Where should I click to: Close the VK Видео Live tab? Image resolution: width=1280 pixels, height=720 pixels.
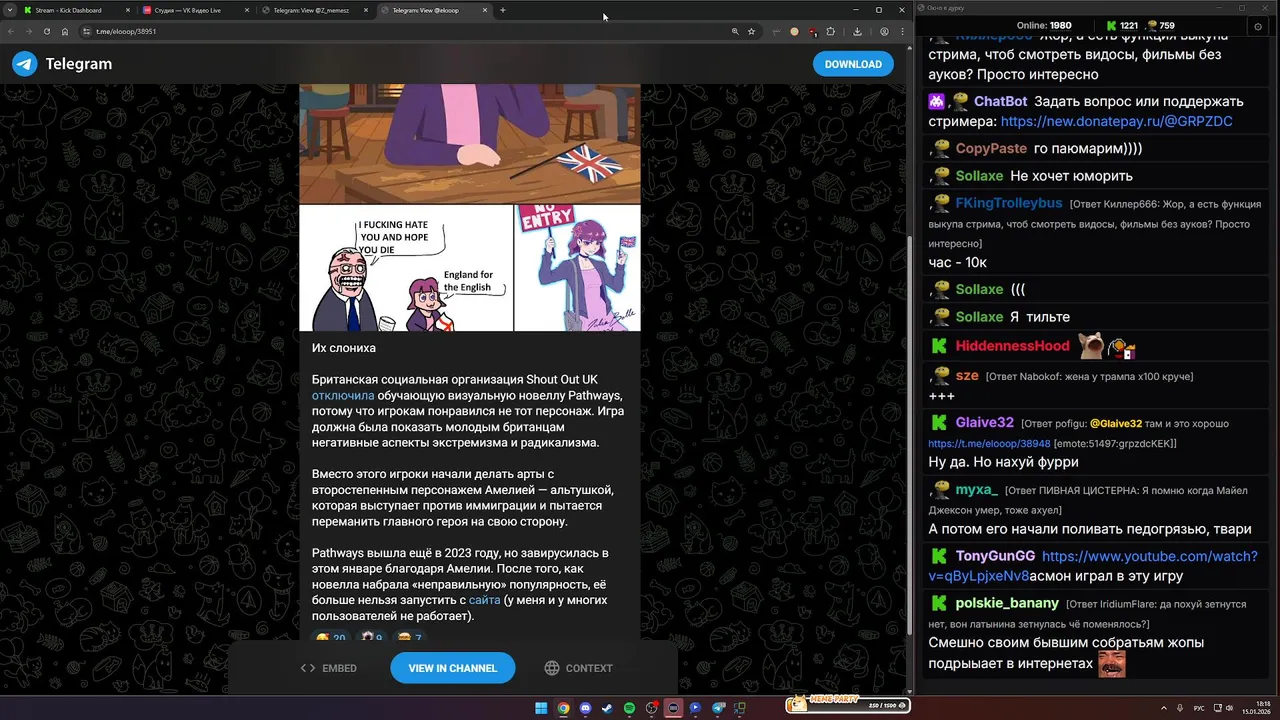tap(246, 10)
